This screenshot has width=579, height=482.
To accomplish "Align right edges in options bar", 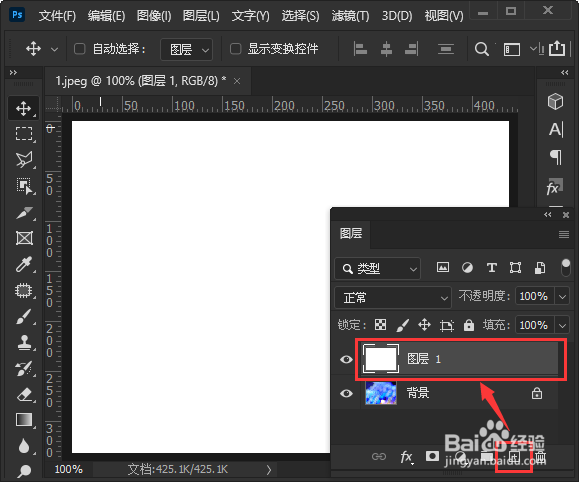I will pyautogui.click(x=411, y=49).
